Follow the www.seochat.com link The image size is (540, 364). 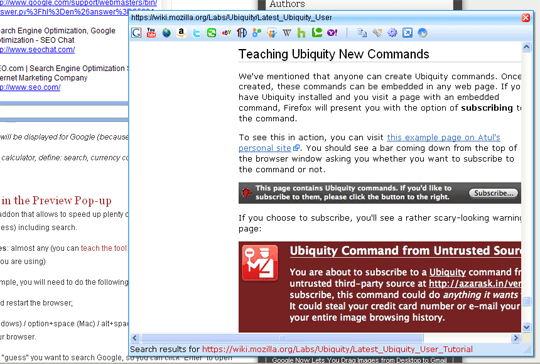coord(37,50)
